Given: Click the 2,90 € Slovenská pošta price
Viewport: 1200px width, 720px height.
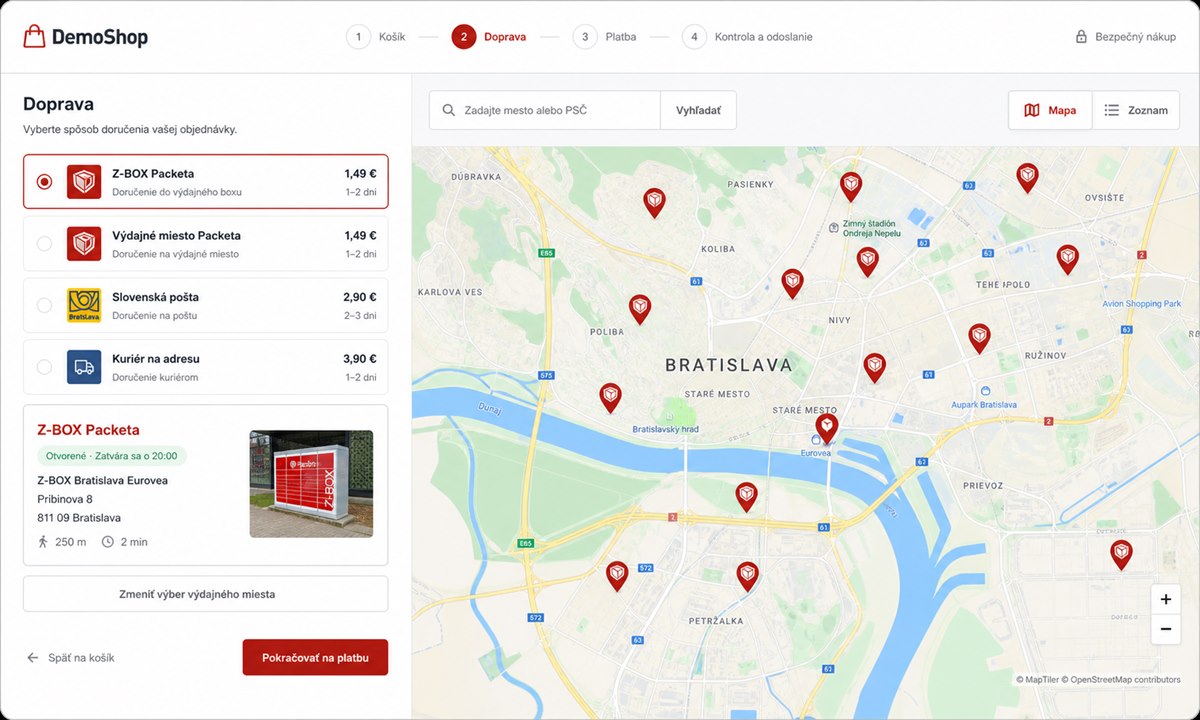Looking at the screenshot, I should 359,297.
